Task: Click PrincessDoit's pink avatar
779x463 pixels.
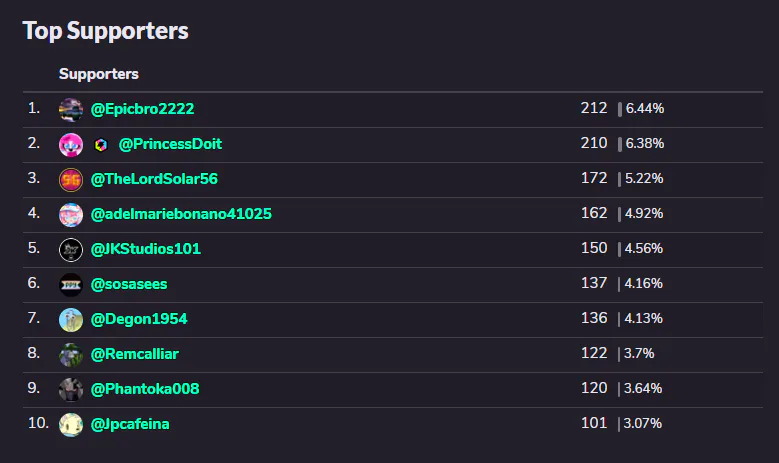Action: pyautogui.click(x=71, y=145)
